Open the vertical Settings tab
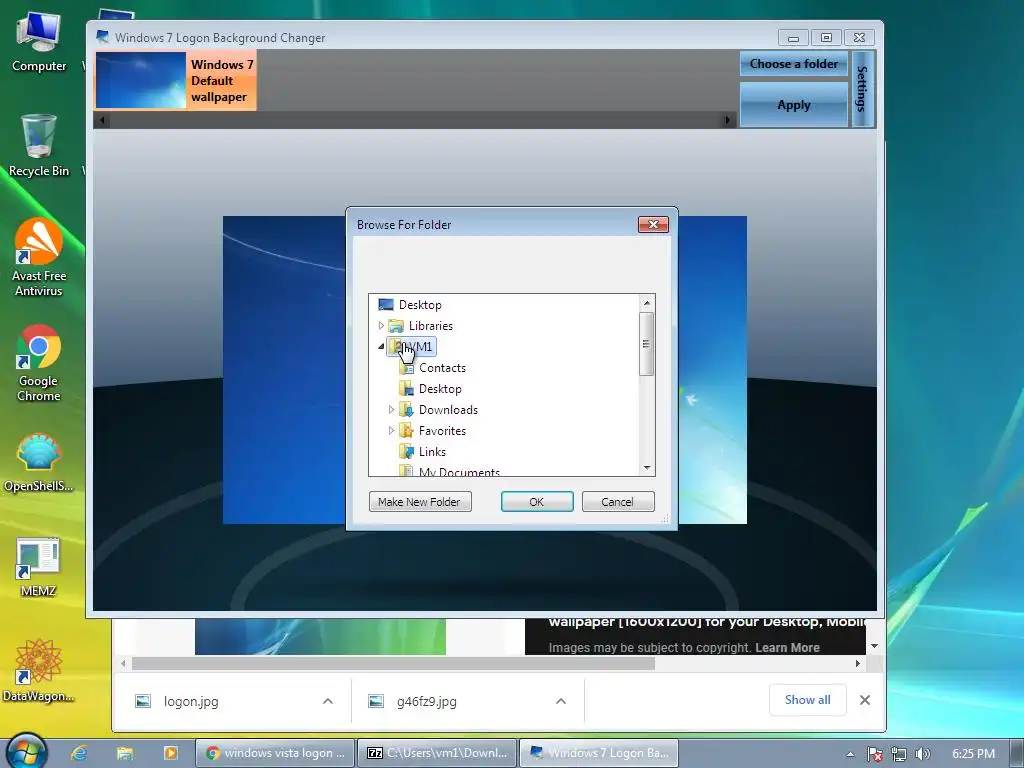This screenshot has width=1024, height=768. [x=863, y=89]
